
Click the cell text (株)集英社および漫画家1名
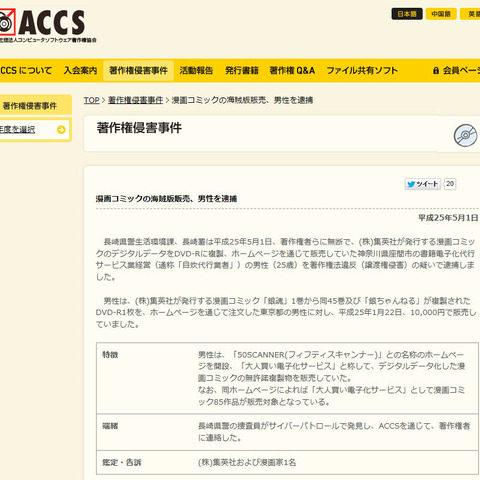coord(247,462)
